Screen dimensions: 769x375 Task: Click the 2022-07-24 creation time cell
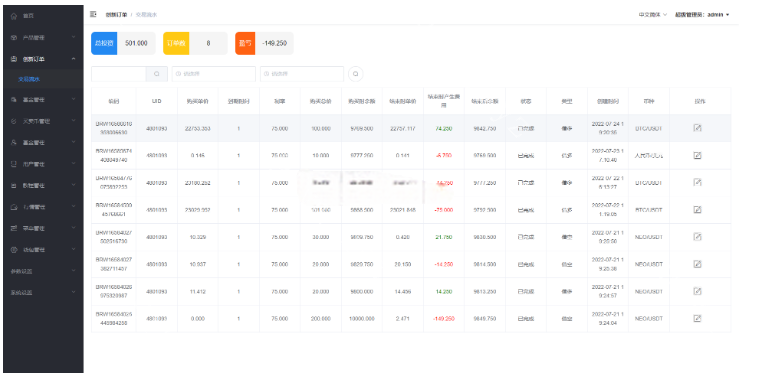pos(607,128)
